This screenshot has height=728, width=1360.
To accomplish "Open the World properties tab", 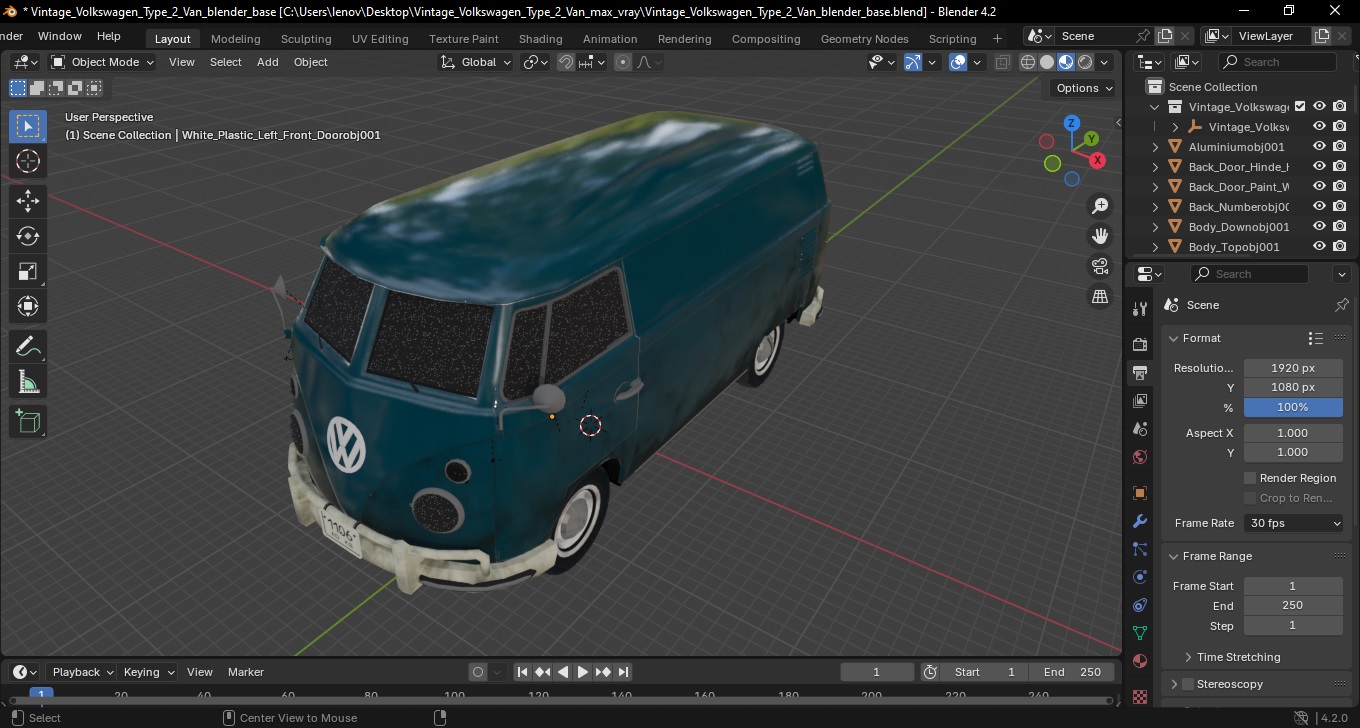I will pos(1140,457).
